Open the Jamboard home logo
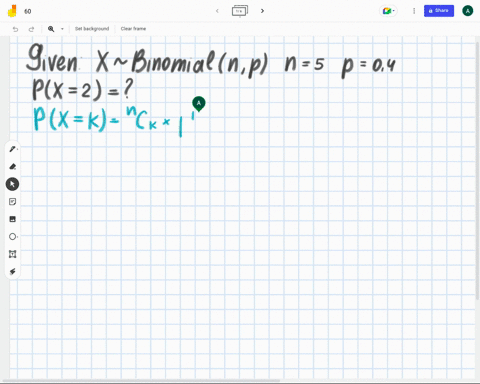This screenshot has width=480, height=384. [12, 11]
